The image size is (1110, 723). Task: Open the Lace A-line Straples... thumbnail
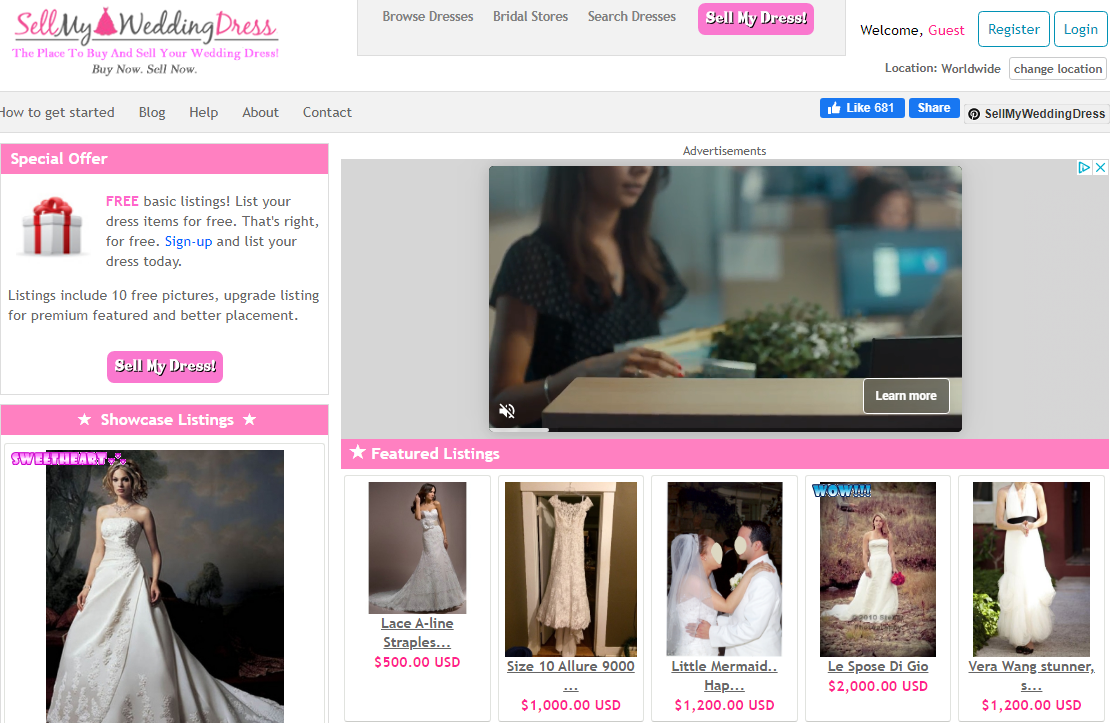pyautogui.click(x=418, y=547)
